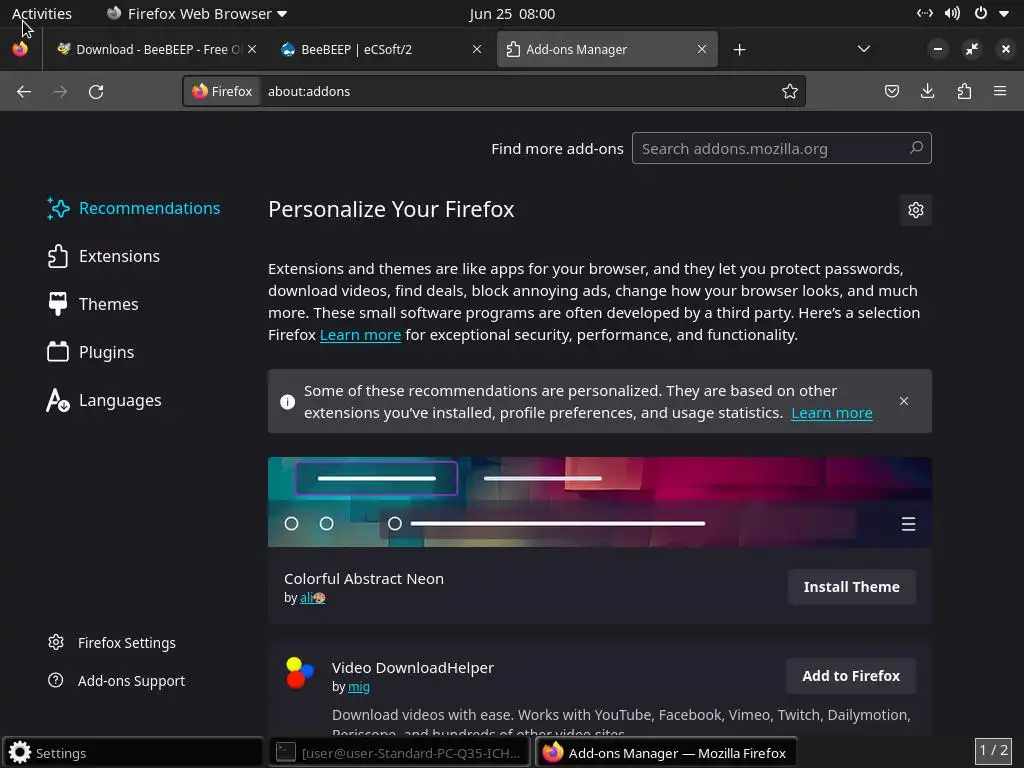The image size is (1024, 768).
Task: Open the Firefox application menu
Action: coord(1000,91)
